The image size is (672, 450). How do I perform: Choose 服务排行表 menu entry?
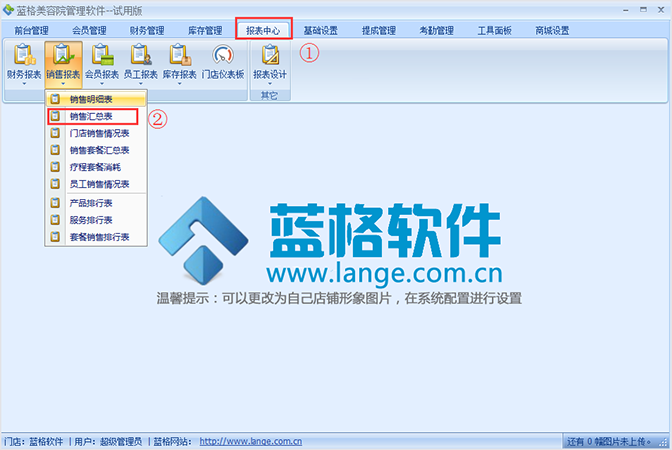click(x=96, y=220)
